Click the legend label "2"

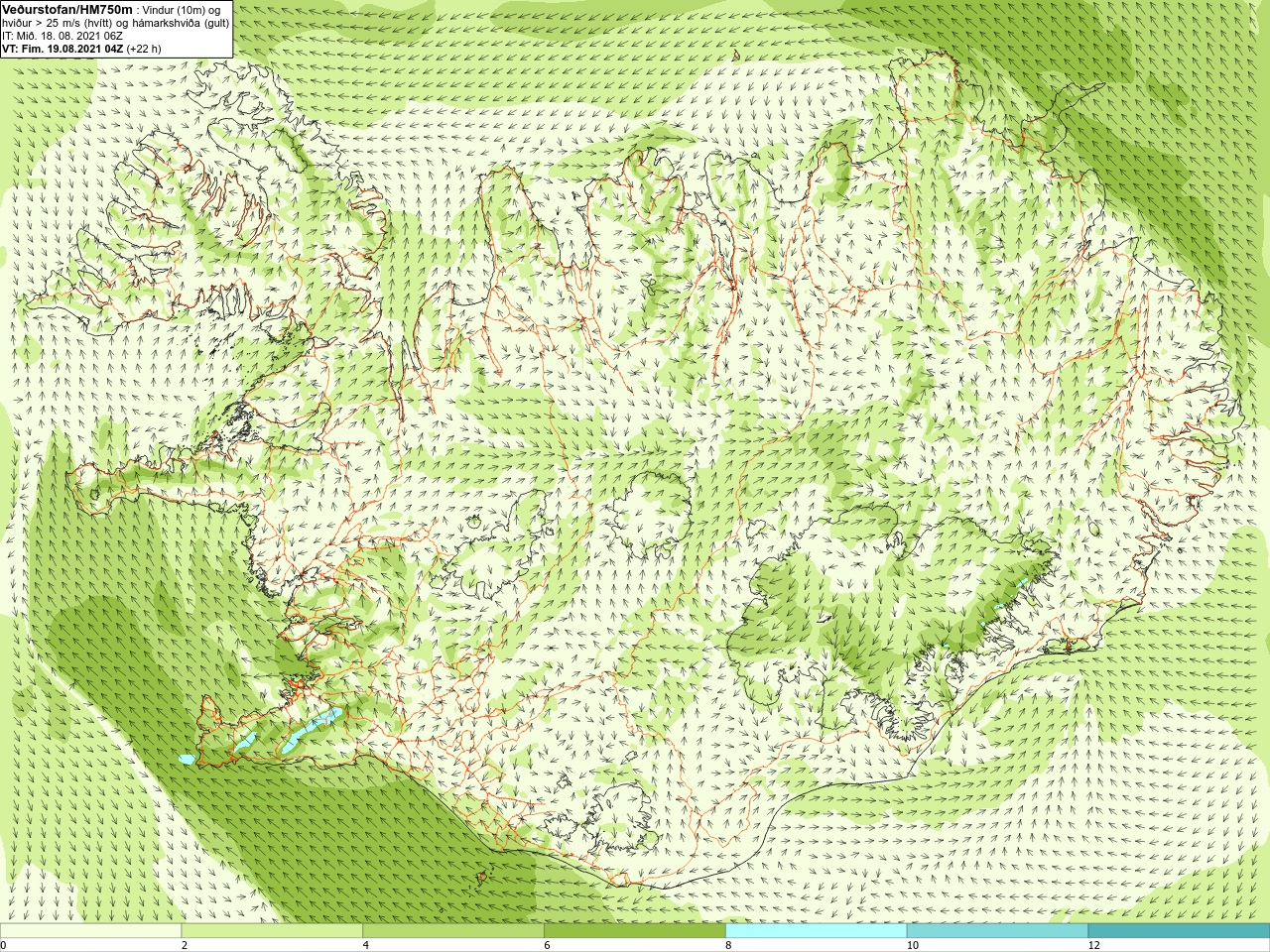[x=185, y=945]
